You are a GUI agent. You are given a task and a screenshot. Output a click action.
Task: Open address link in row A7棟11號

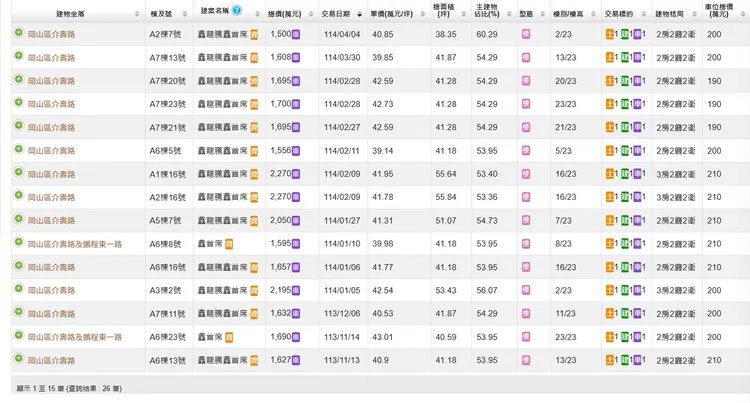click(51, 314)
